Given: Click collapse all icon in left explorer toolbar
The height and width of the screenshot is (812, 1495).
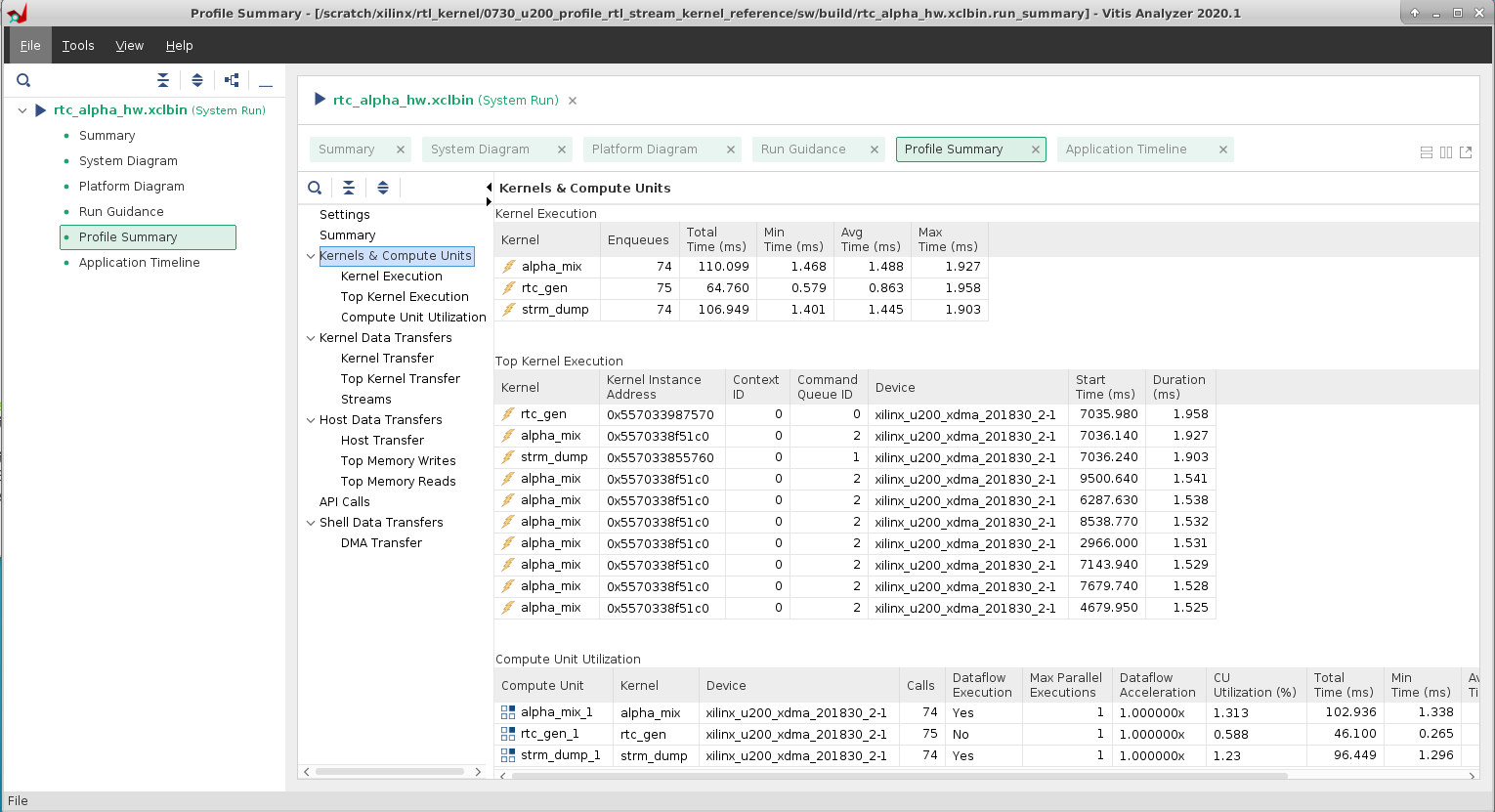Looking at the screenshot, I should coord(163,80).
